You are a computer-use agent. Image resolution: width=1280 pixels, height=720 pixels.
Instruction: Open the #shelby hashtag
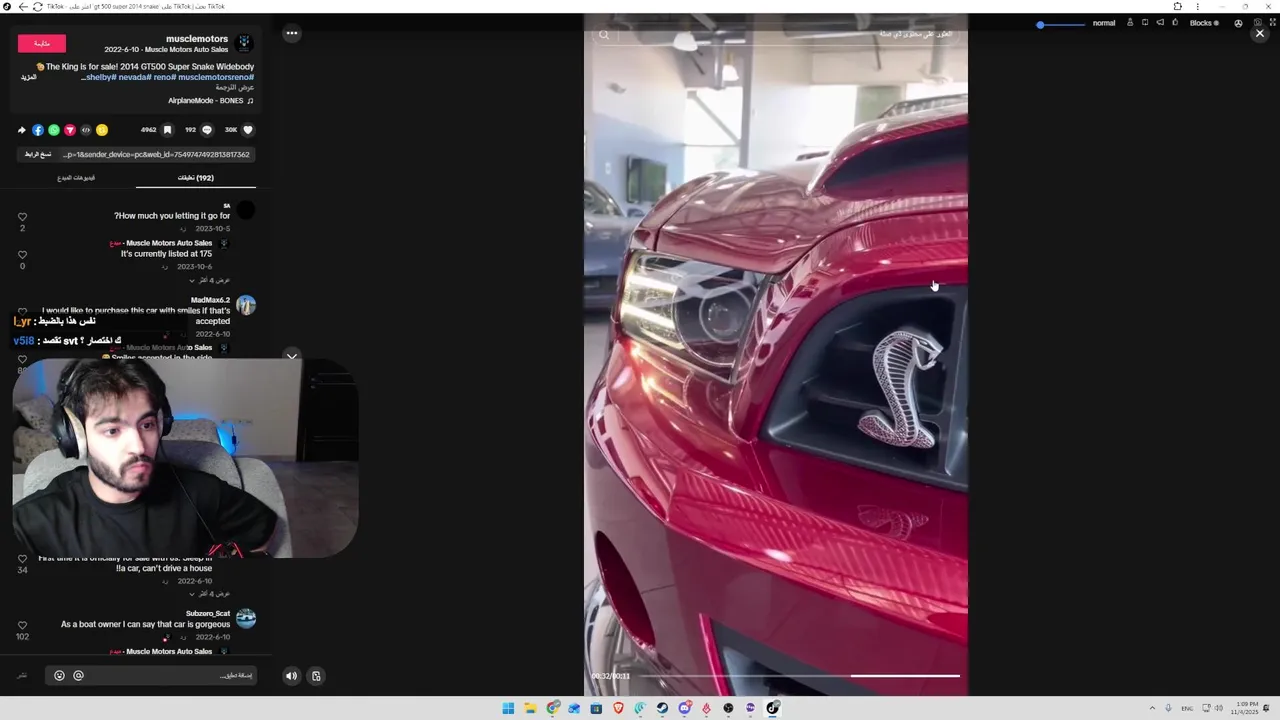pyautogui.click(x=99, y=77)
